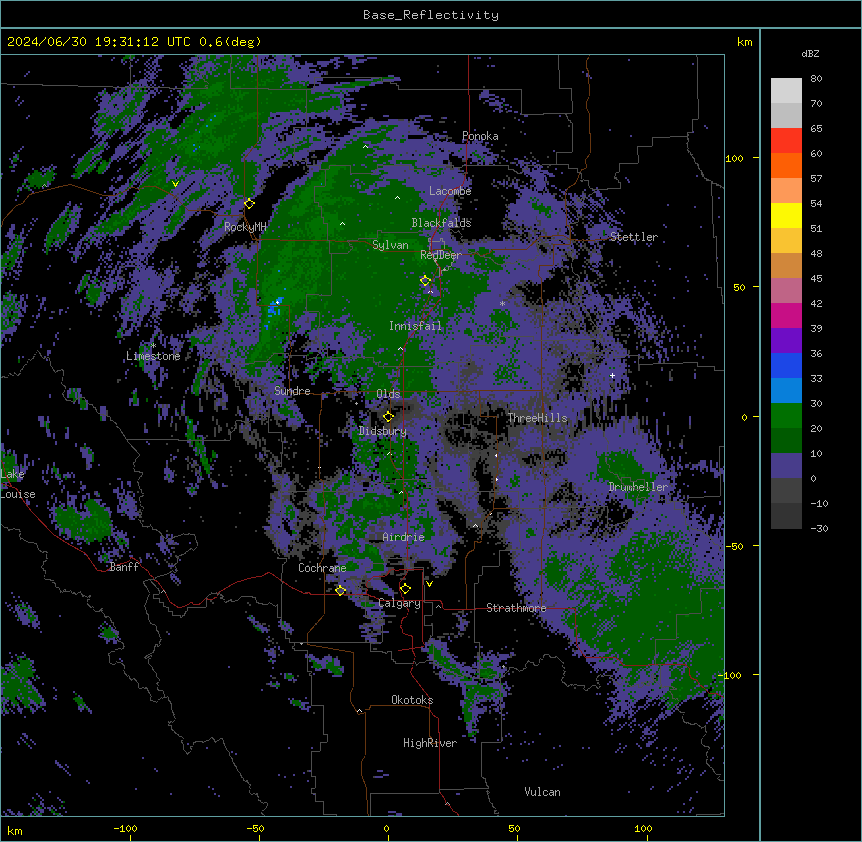The width and height of the screenshot is (862, 842).
Task: Select the dBZ legend heading
Action: (810, 53)
